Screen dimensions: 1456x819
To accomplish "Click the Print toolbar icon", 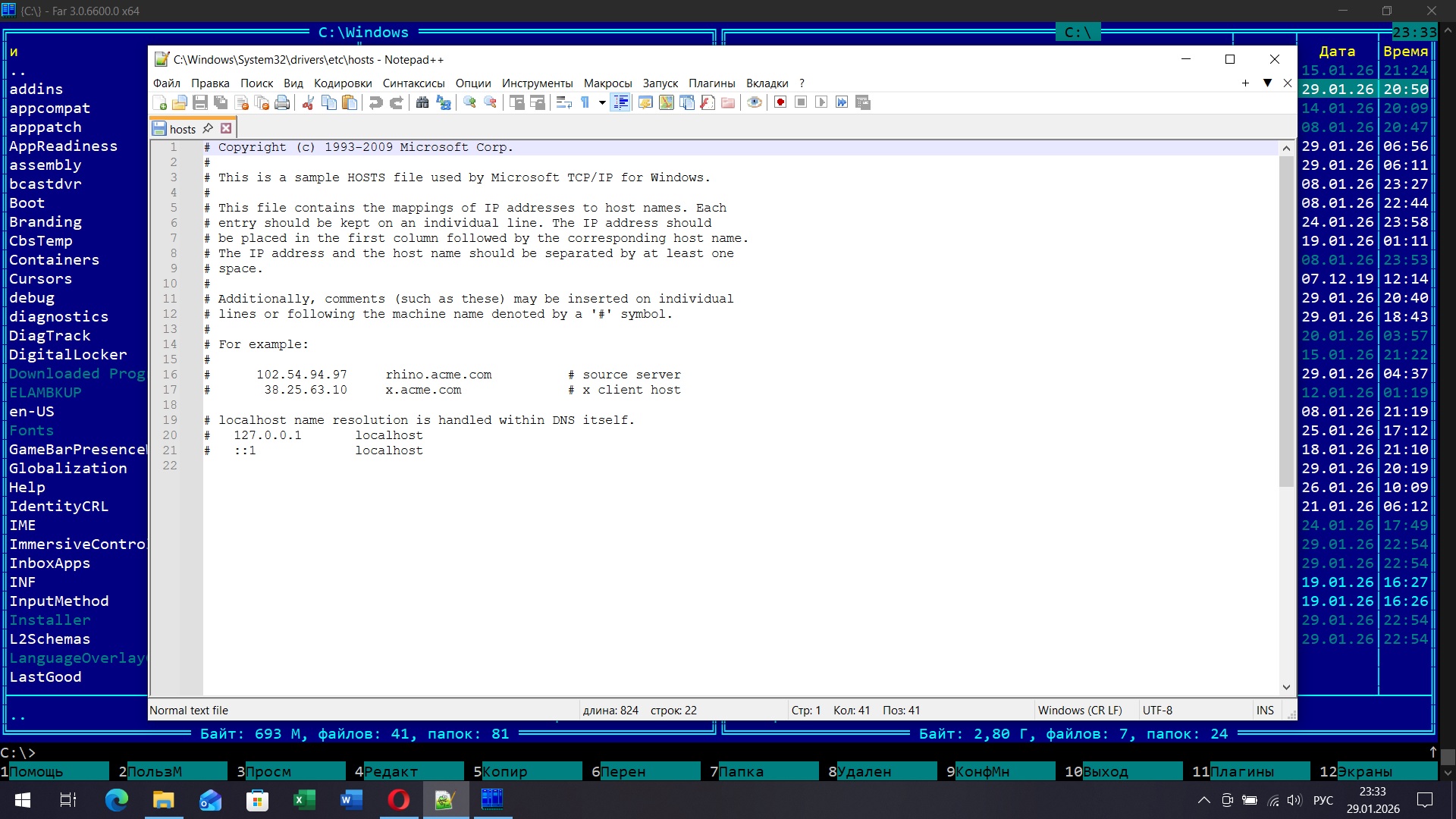I will [282, 103].
